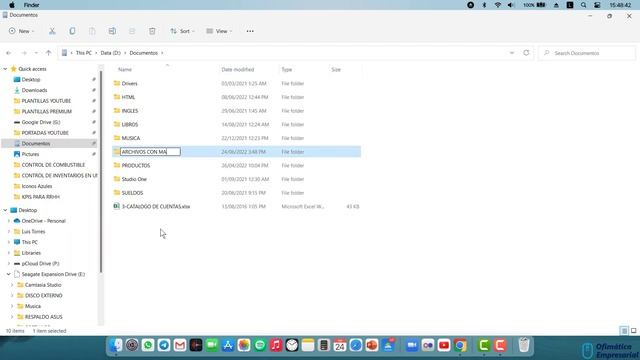Viewport: 640px width, 360px height.
Task: Open the New dropdown button
Action: pos(22,31)
